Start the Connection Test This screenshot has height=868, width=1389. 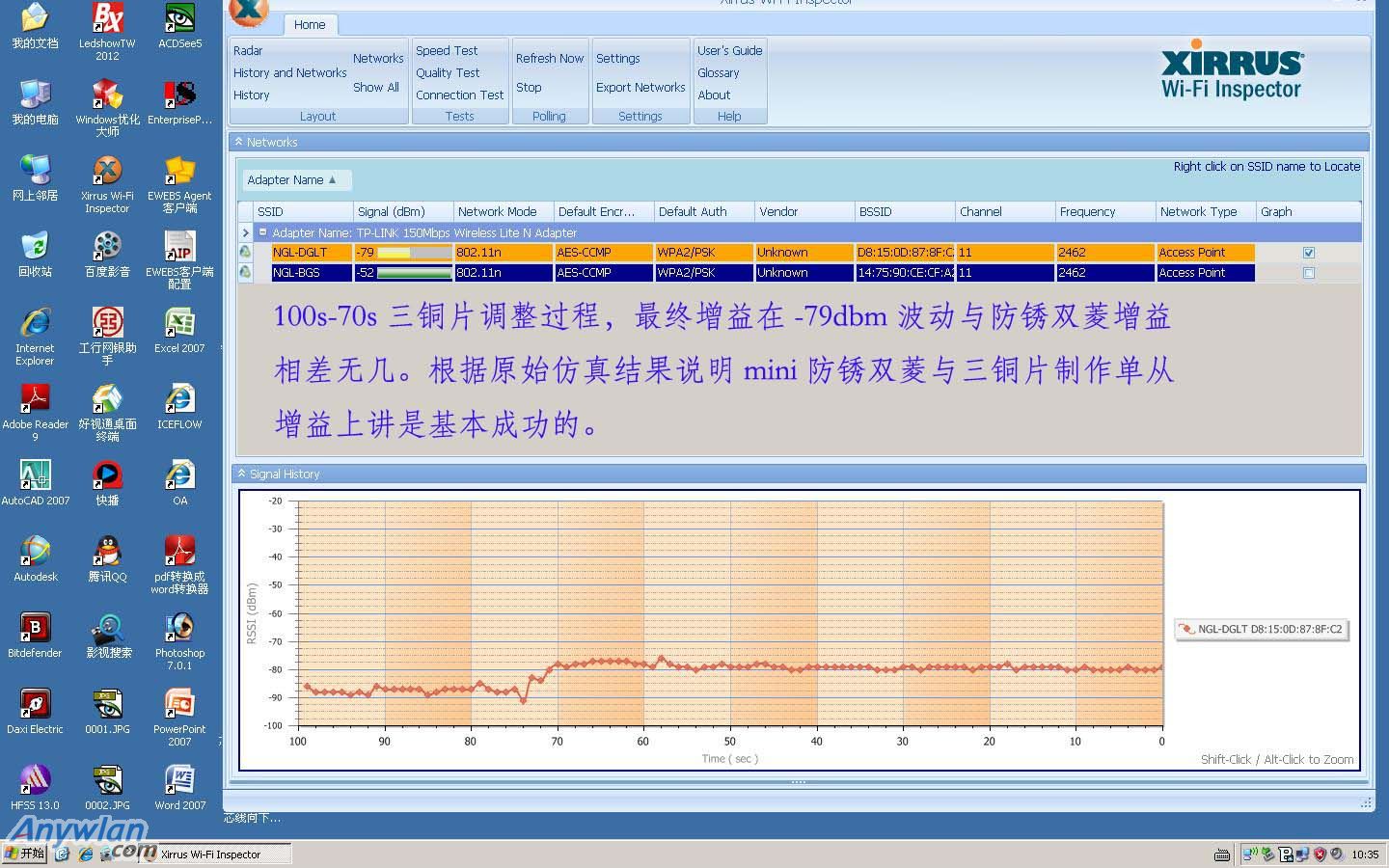click(x=459, y=95)
